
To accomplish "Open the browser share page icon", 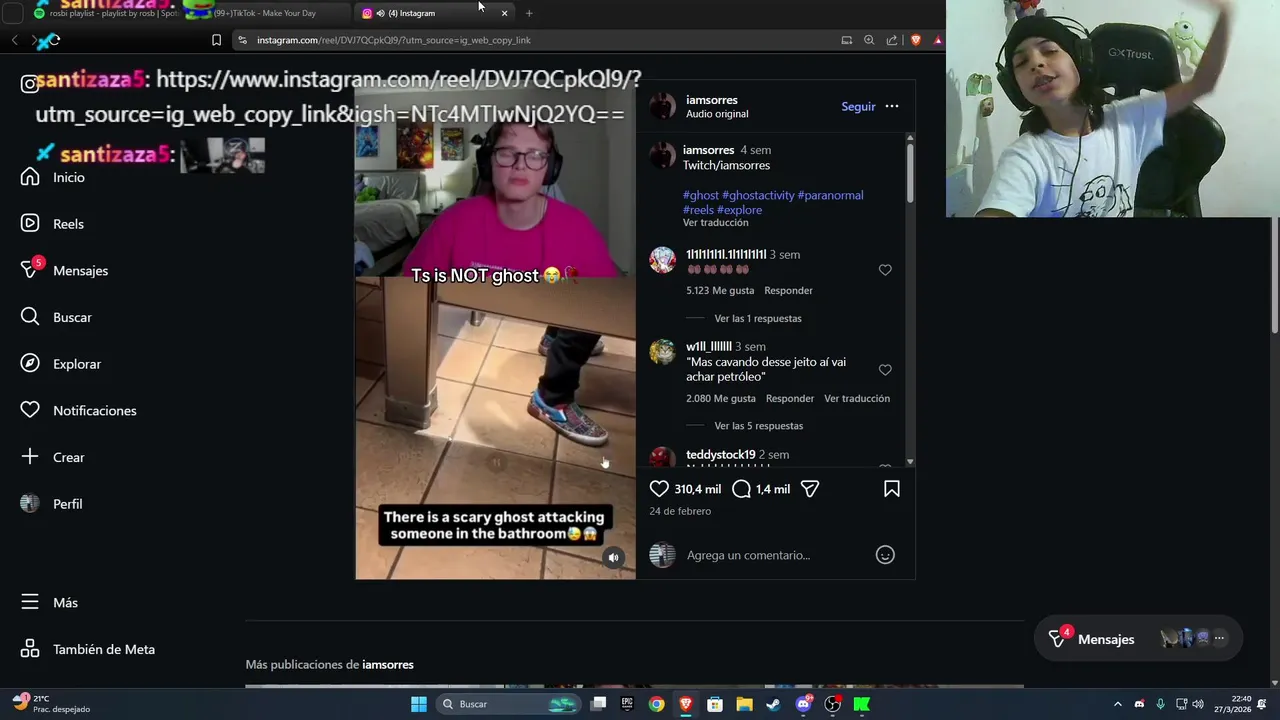I will [x=892, y=40].
